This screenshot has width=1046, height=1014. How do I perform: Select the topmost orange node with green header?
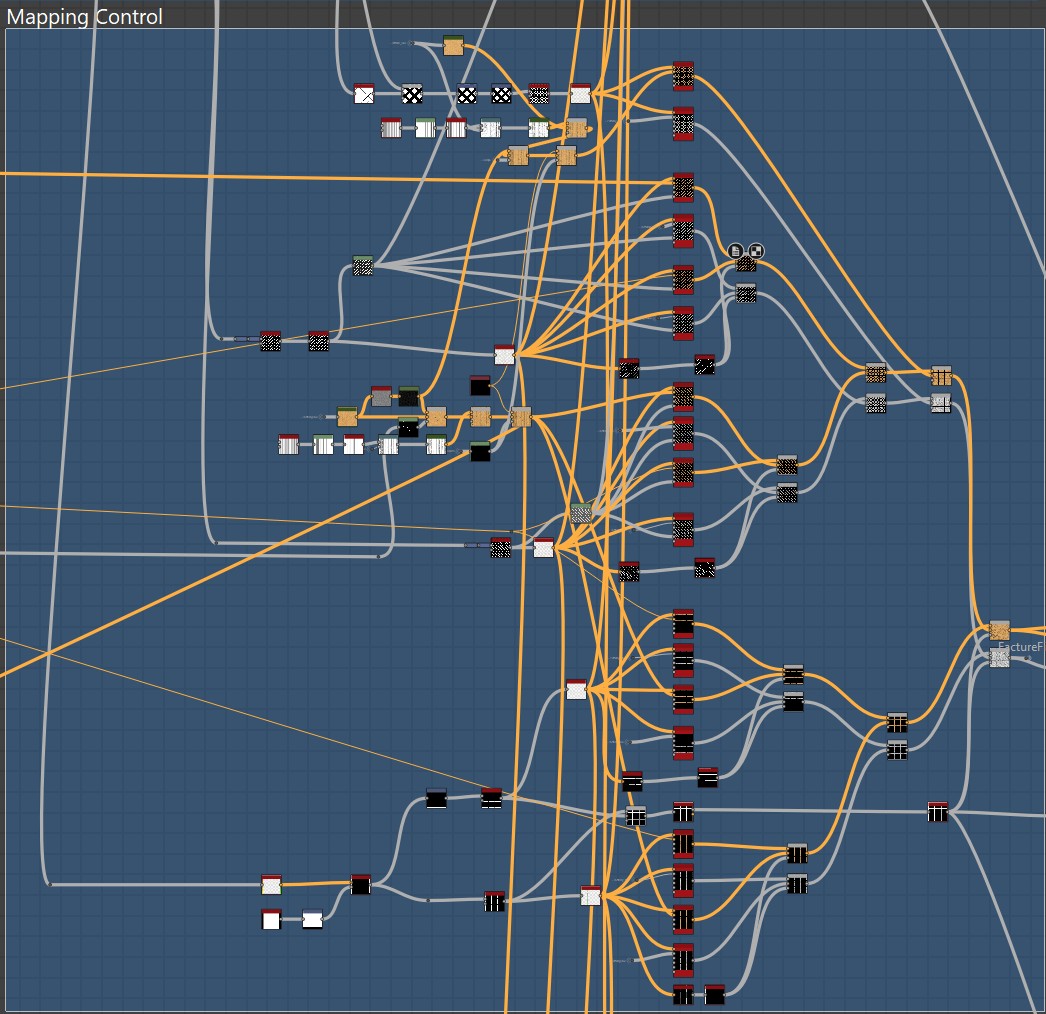[x=453, y=46]
